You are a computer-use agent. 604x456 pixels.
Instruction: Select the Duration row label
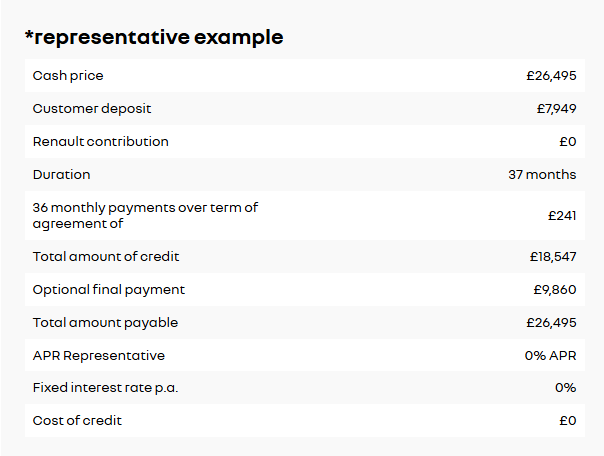pyautogui.click(x=62, y=175)
